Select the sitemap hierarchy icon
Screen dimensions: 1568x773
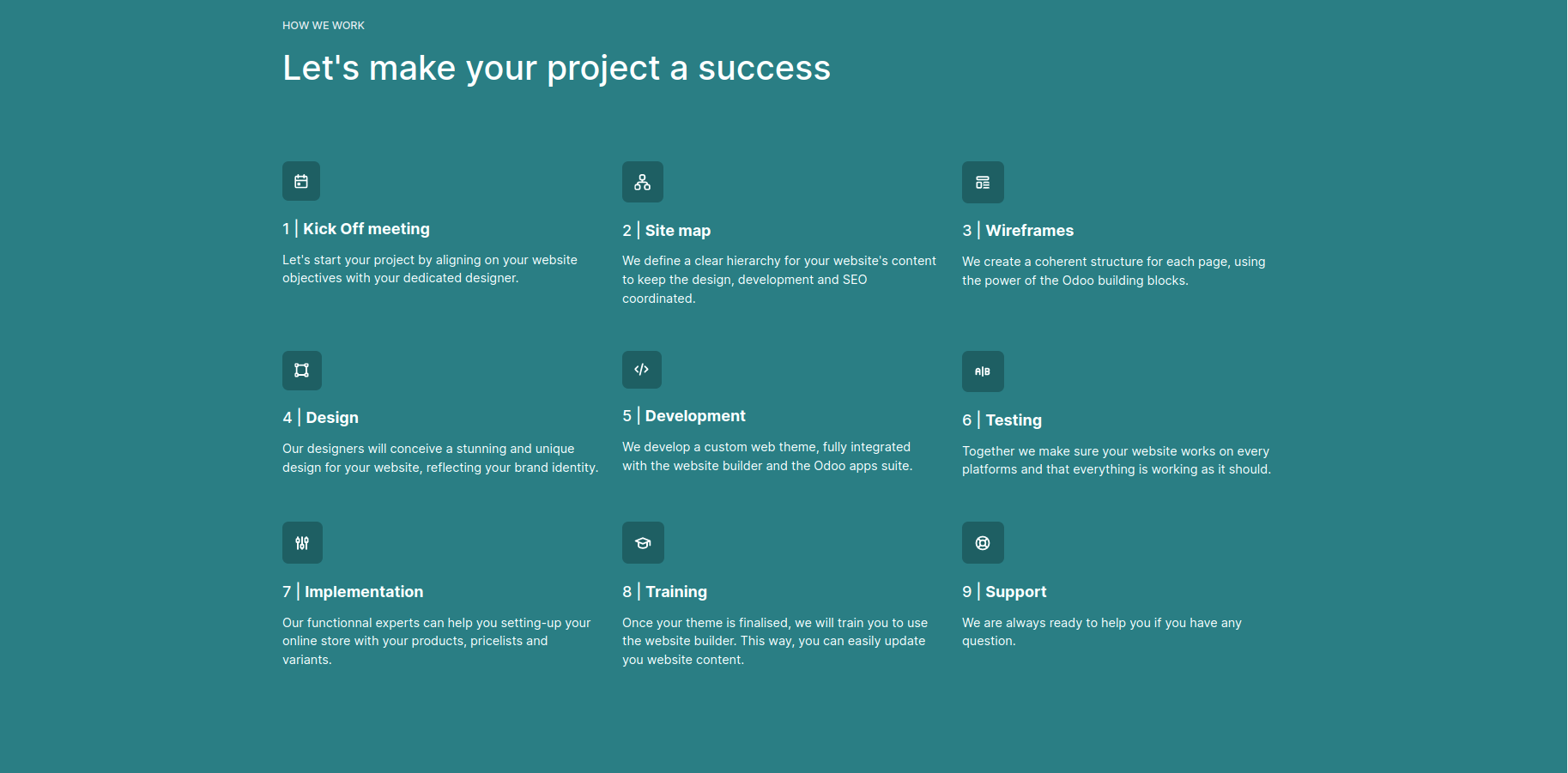pos(643,182)
